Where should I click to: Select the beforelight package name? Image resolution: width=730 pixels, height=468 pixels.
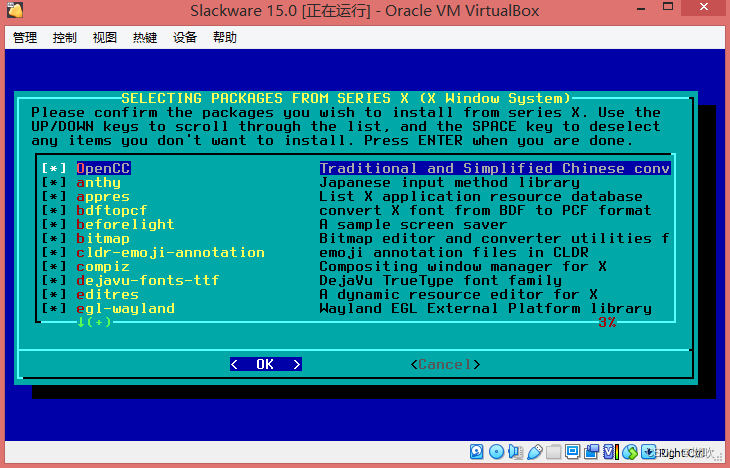pyautogui.click(x=125, y=224)
